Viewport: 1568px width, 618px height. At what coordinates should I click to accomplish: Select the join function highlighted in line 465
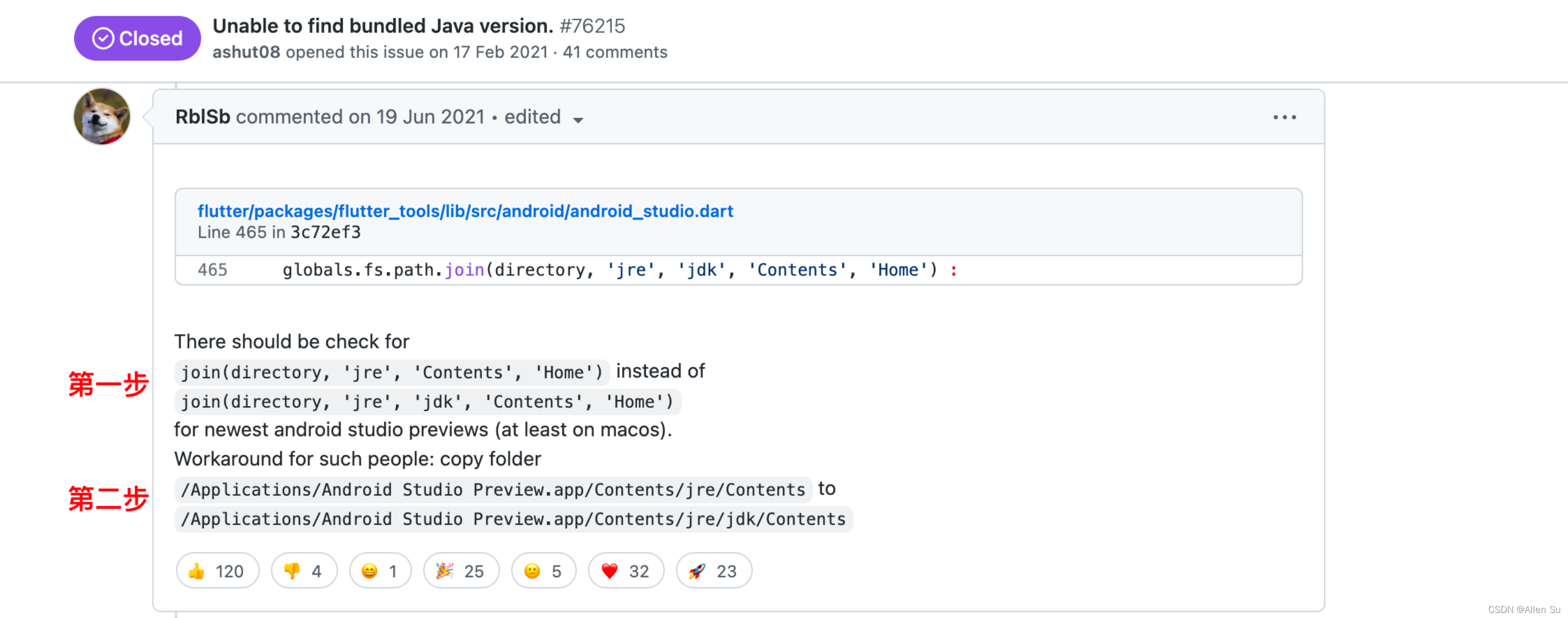pos(464,270)
